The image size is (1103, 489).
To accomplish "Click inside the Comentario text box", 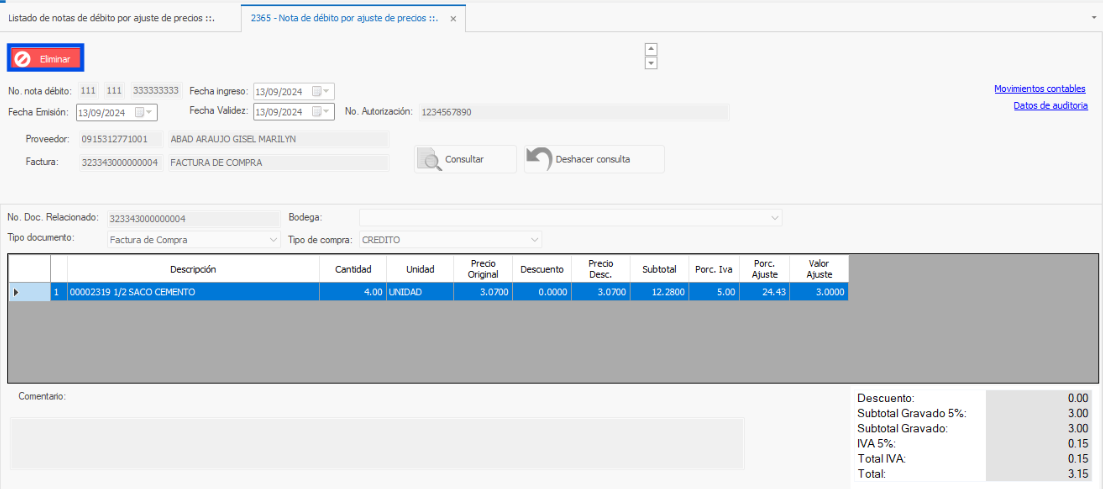I will click(377, 443).
